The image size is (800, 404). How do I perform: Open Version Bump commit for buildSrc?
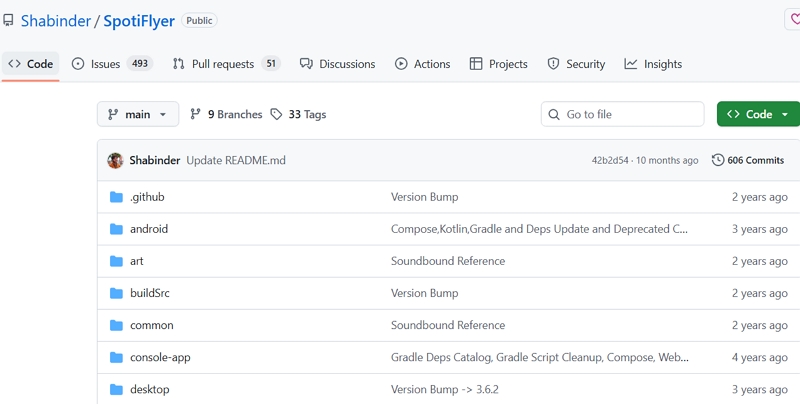click(424, 293)
